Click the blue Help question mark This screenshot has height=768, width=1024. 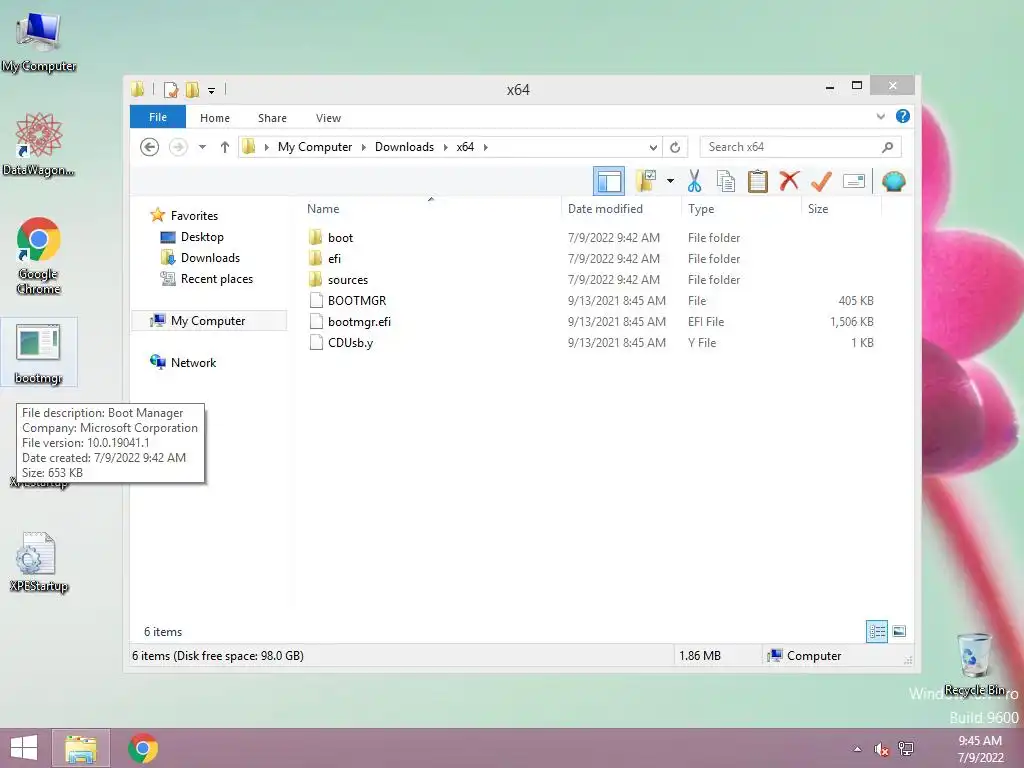(903, 116)
